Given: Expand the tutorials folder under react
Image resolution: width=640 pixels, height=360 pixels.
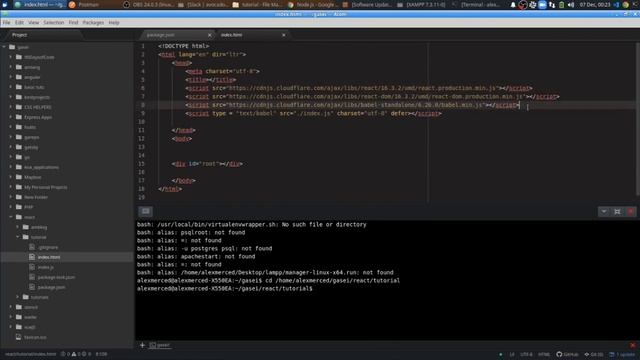Looking at the screenshot, I should [18, 297].
